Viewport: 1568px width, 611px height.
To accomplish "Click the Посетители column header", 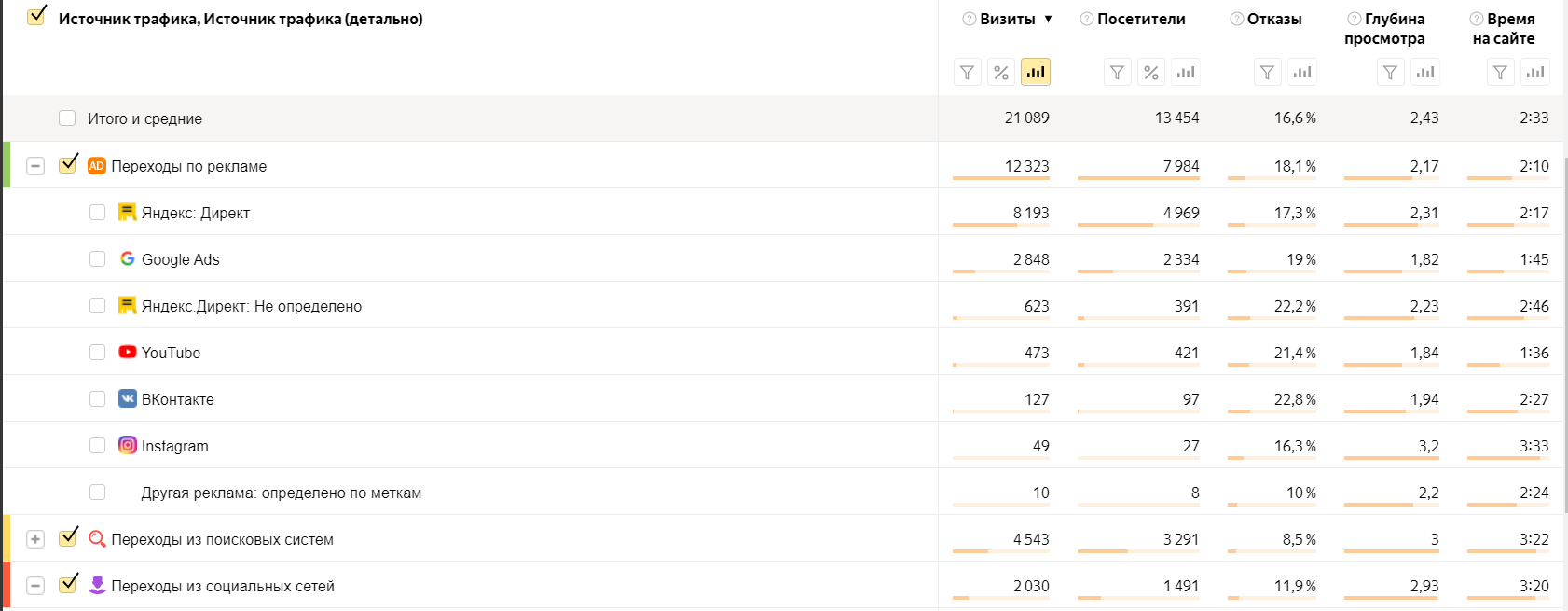I will [x=1141, y=19].
